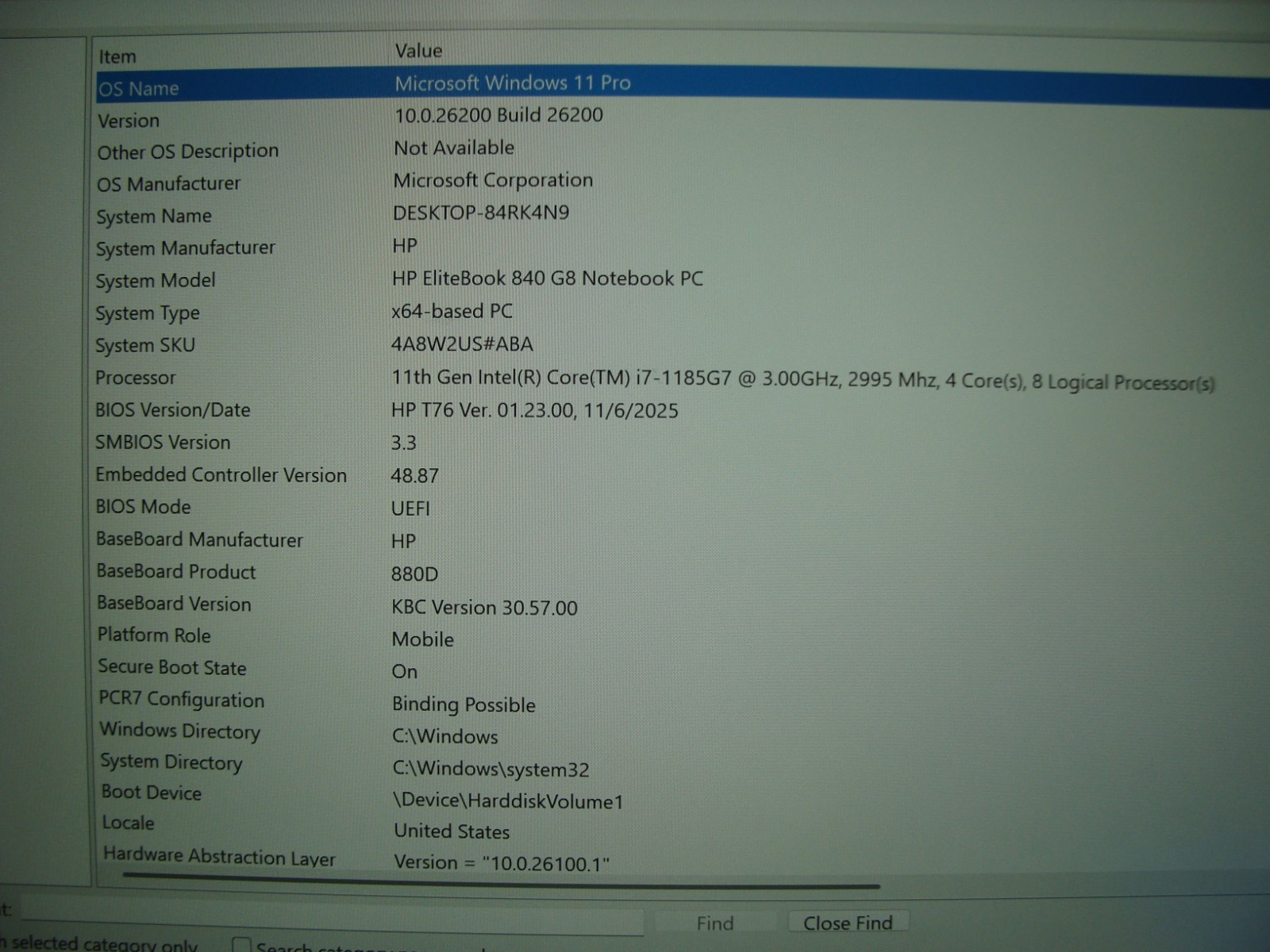Select the BIOS Mode row
Image resolution: width=1270 pixels, height=952 pixels.
click(681, 507)
